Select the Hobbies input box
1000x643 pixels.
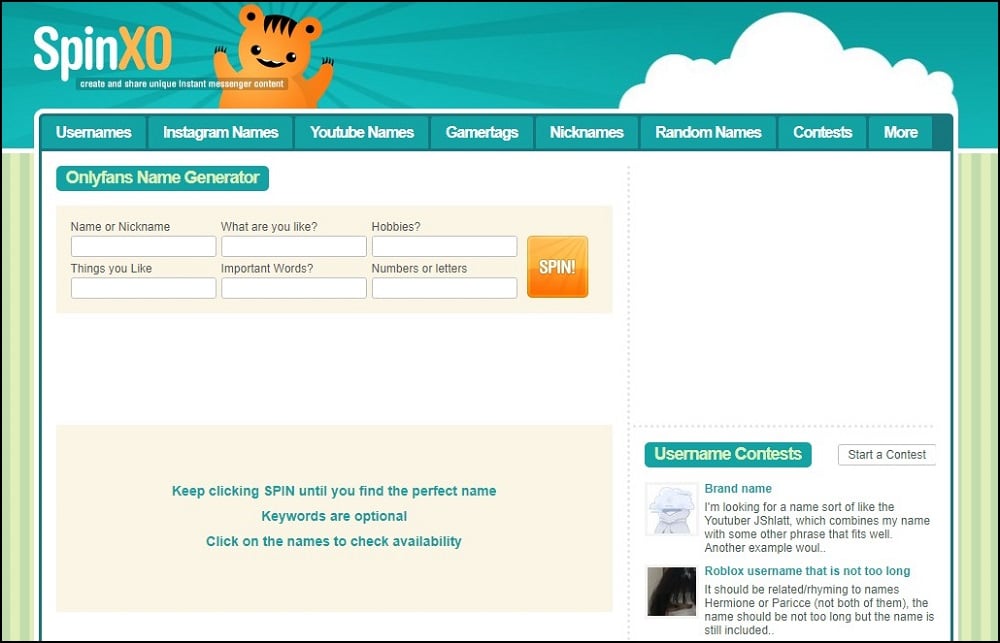click(x=445, y=246)
